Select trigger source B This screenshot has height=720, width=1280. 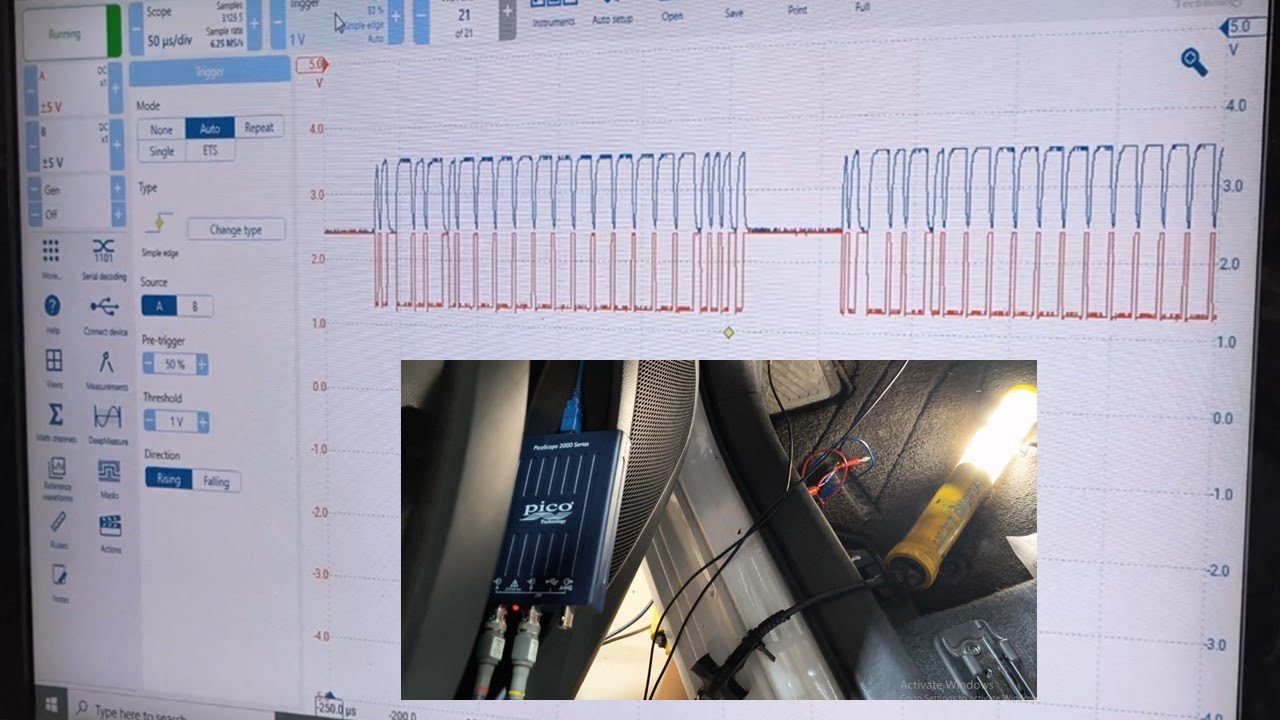[x=195, y=307]
